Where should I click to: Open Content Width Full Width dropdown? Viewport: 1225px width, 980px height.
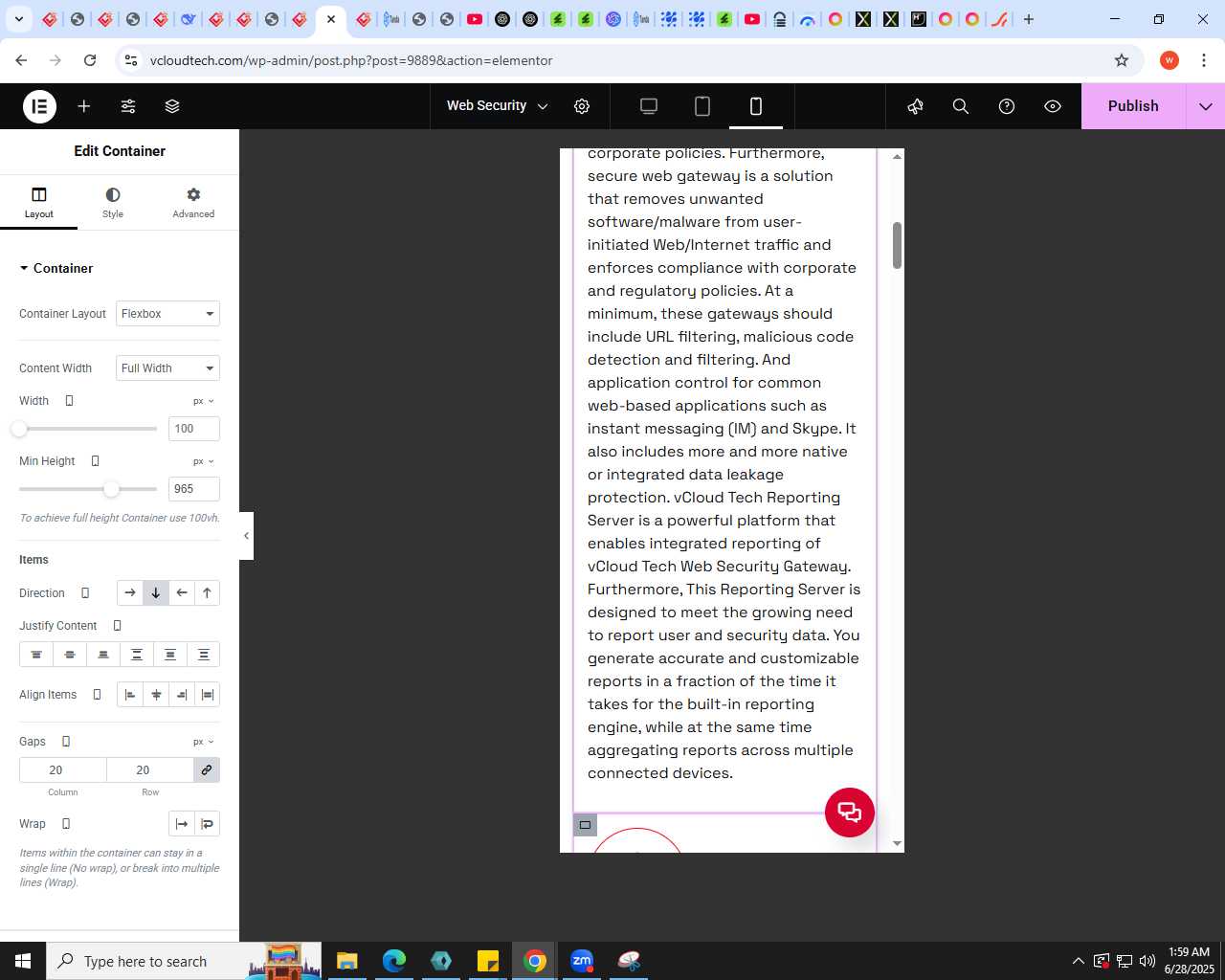click(x=167, y=368)
